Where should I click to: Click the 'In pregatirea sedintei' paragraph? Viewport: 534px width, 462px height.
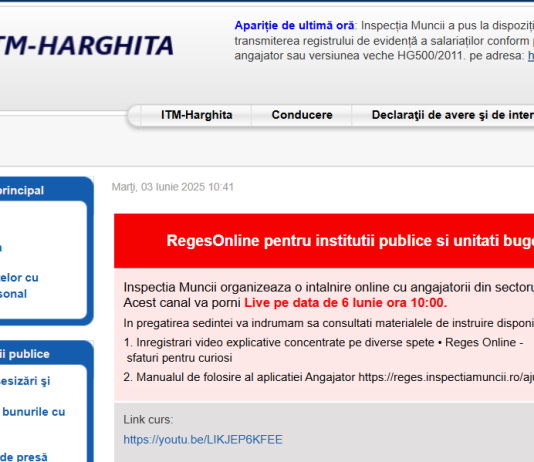pos(329,323)
